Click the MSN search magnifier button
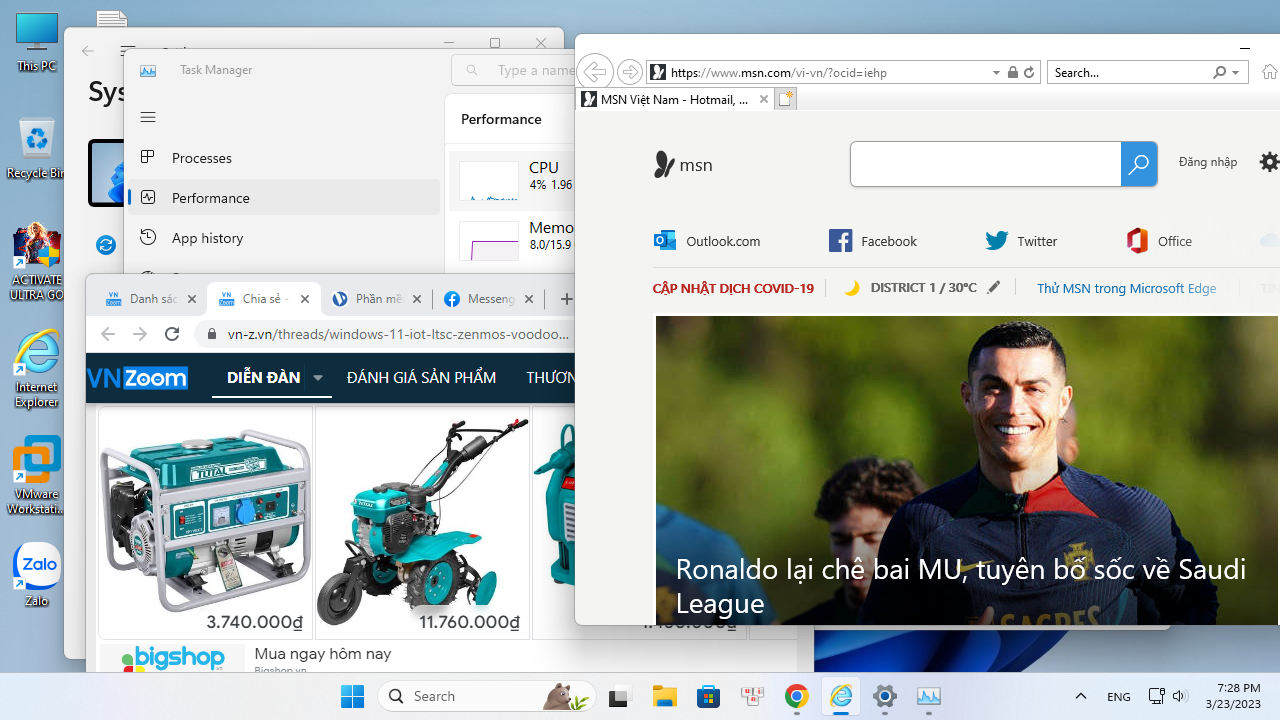The image size is (1280, 720). 1138,163
